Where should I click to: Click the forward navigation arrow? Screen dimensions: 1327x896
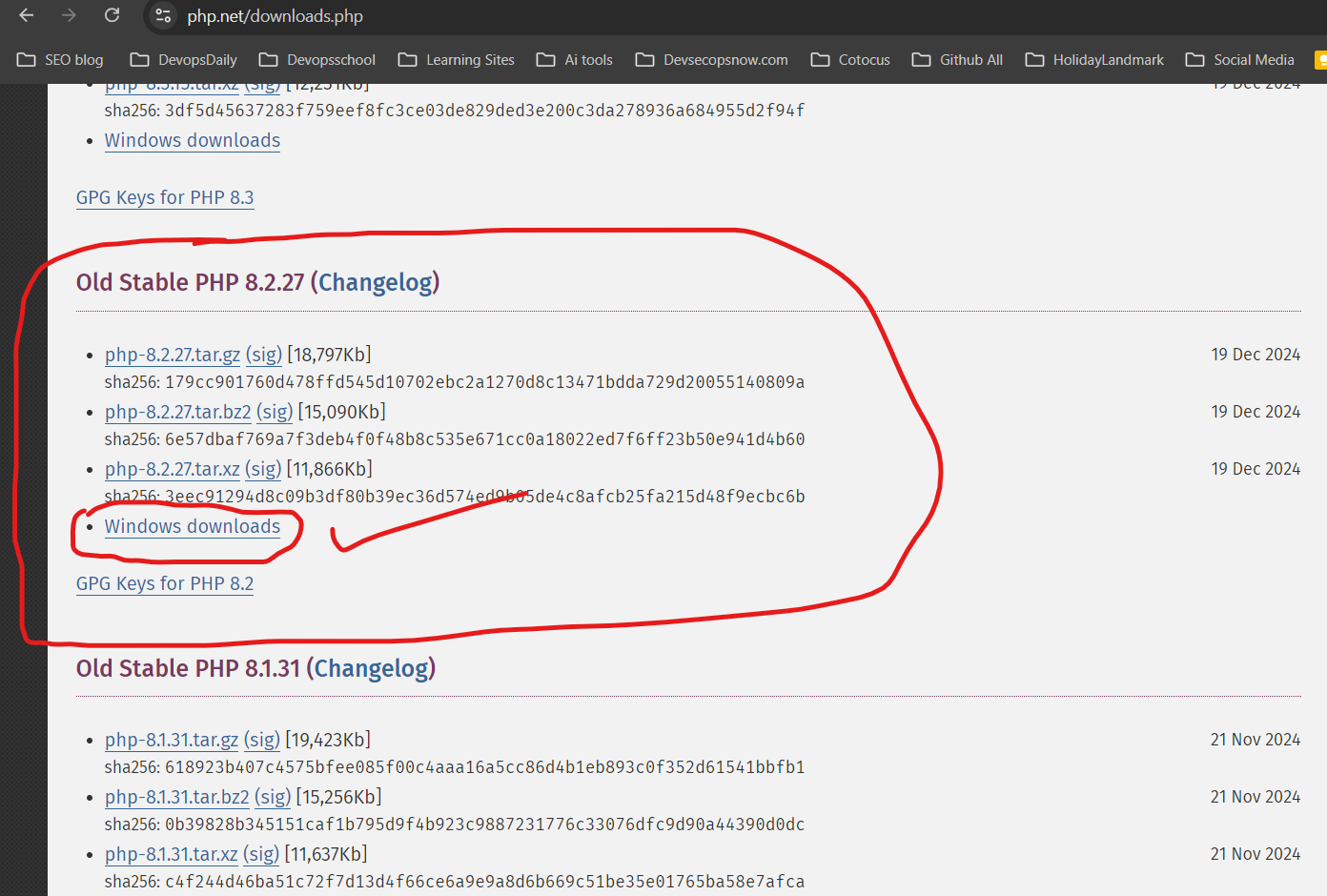(x=68, y=15)
